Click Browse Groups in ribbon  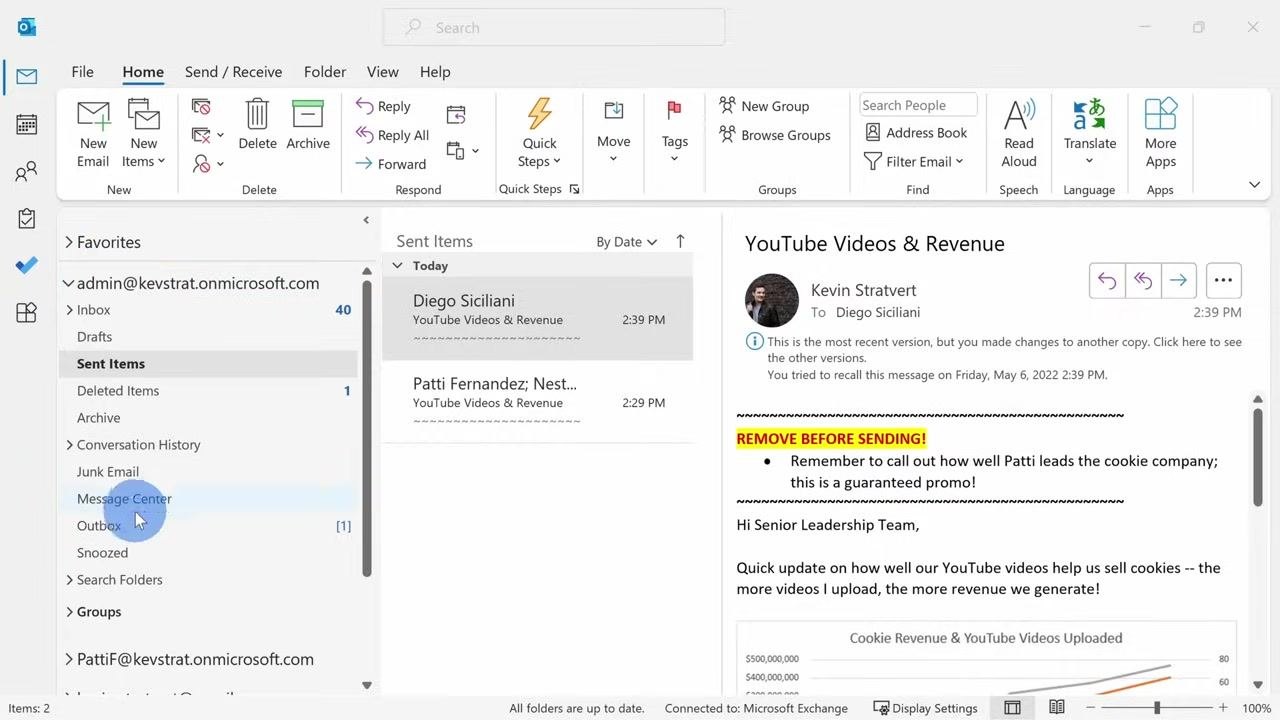tap(775, 135)
